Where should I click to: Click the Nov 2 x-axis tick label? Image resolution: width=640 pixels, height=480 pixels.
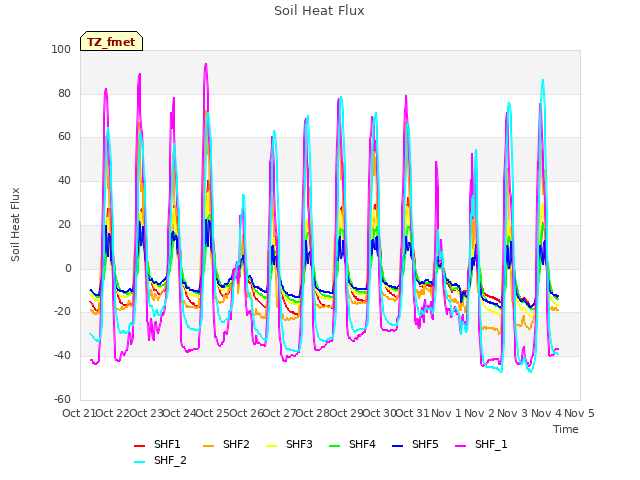[479, 413]
